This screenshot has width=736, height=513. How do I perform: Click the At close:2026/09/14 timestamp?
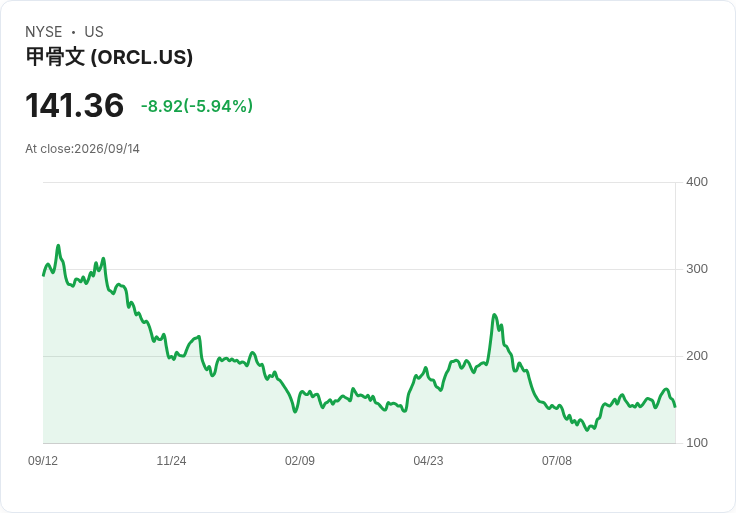pos(82,149)
